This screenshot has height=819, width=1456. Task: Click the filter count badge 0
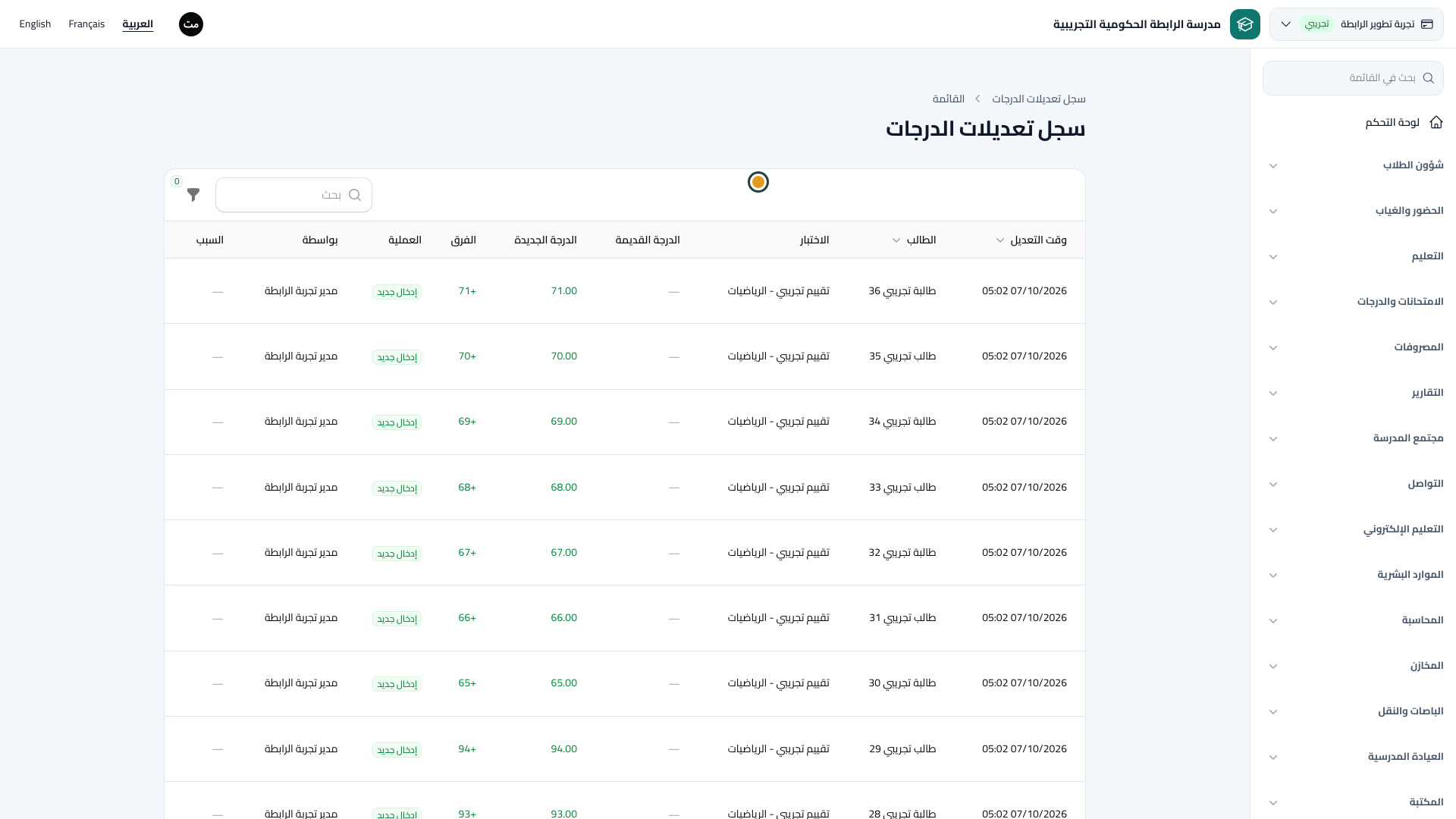pyautogui.click(x=177, y=181)
